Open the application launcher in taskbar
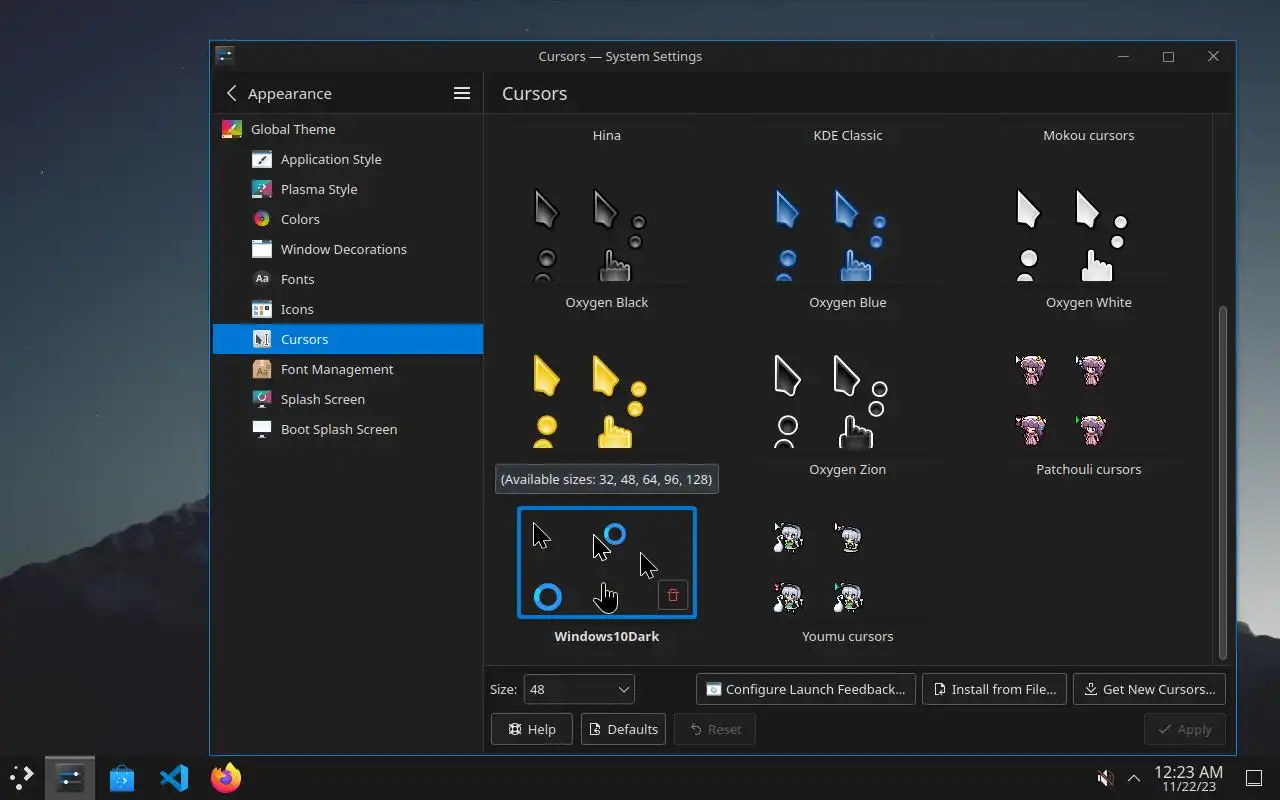The image size is (1280, 800). coord(22,777)
